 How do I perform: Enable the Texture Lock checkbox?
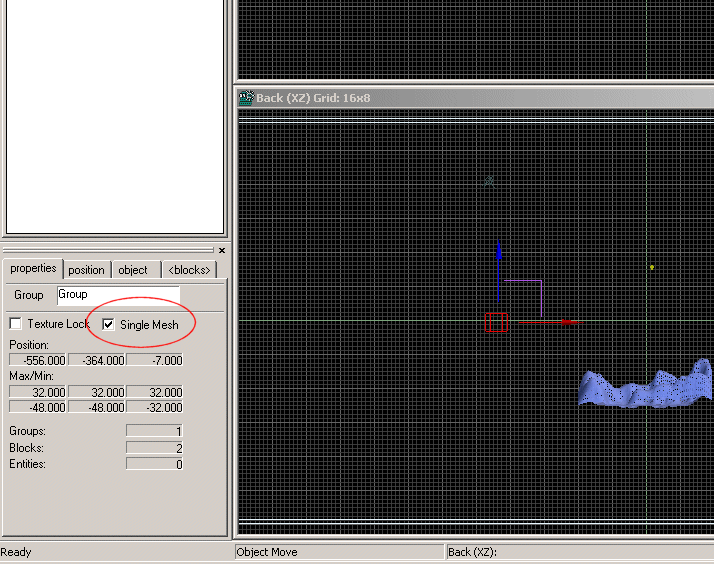tap(15, 324)
